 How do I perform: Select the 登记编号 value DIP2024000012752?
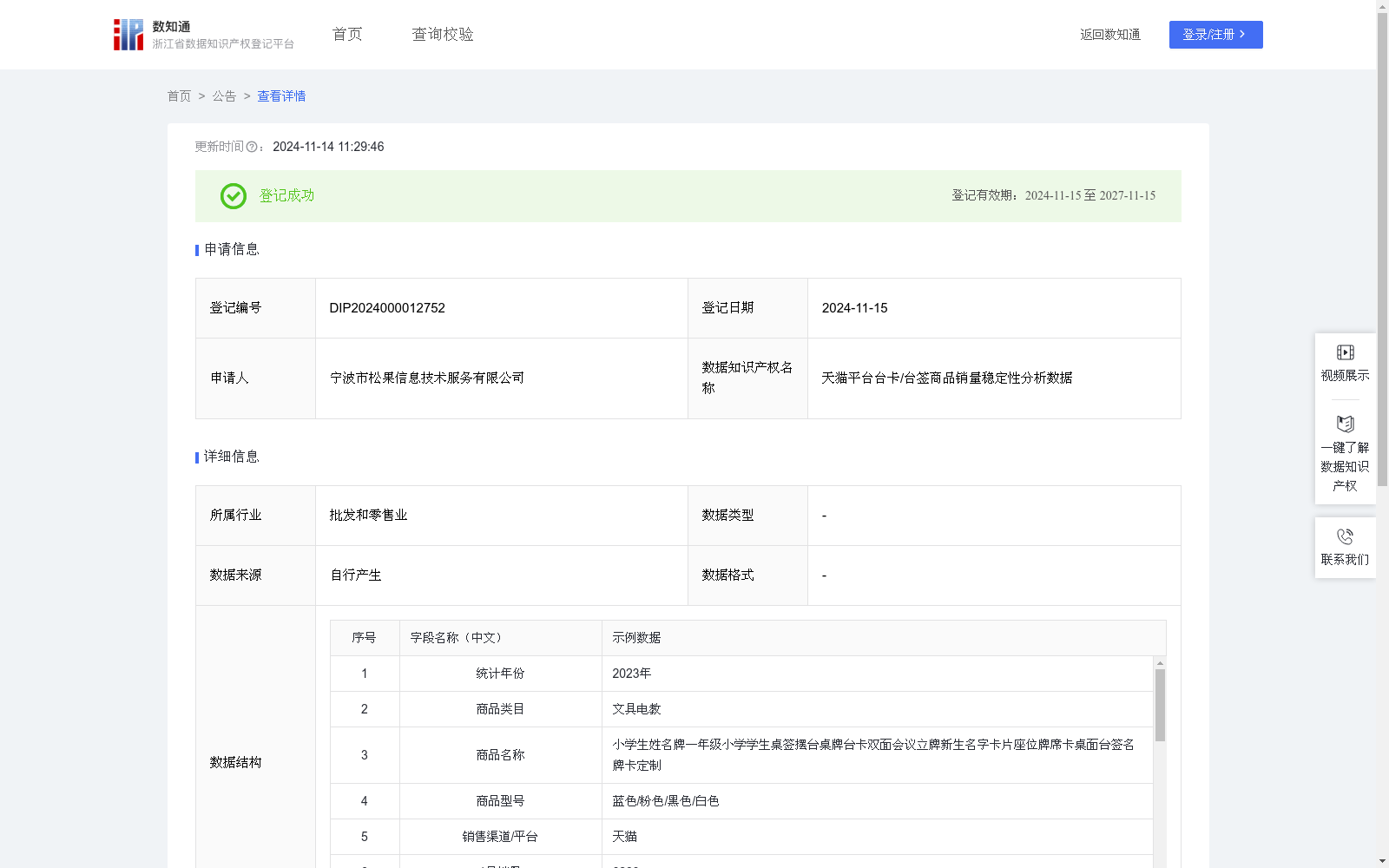tap(386, 308)
